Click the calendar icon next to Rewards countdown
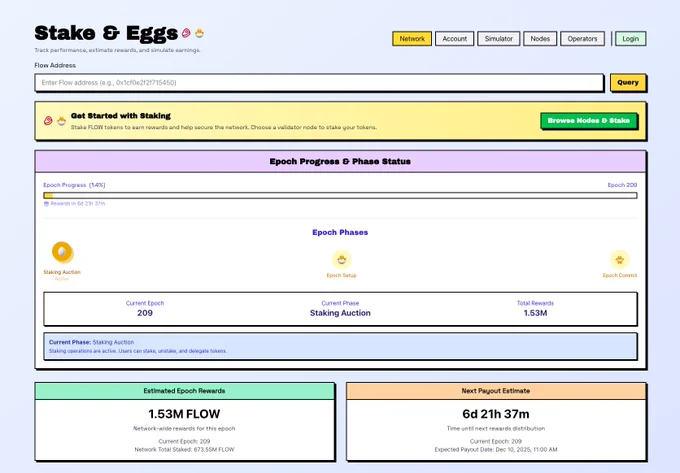Viewport: 680px width, 473px height. [46, 203]
